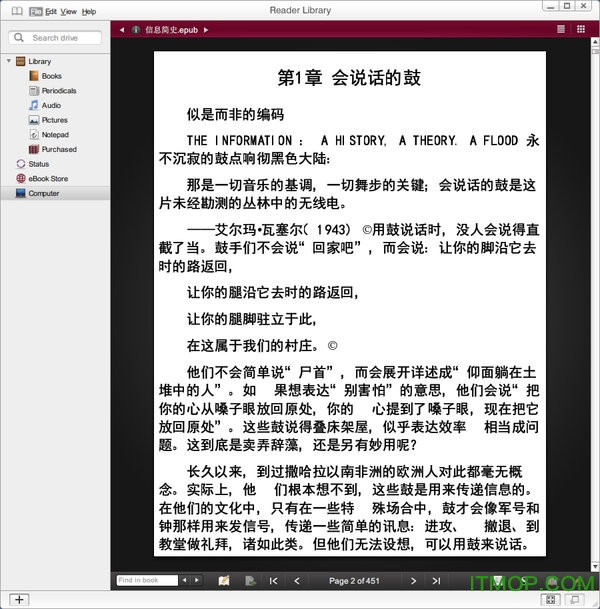Toggle full screen view at bottom right
This screenshot has height=609, width=600.
click(x=551, y=600)
